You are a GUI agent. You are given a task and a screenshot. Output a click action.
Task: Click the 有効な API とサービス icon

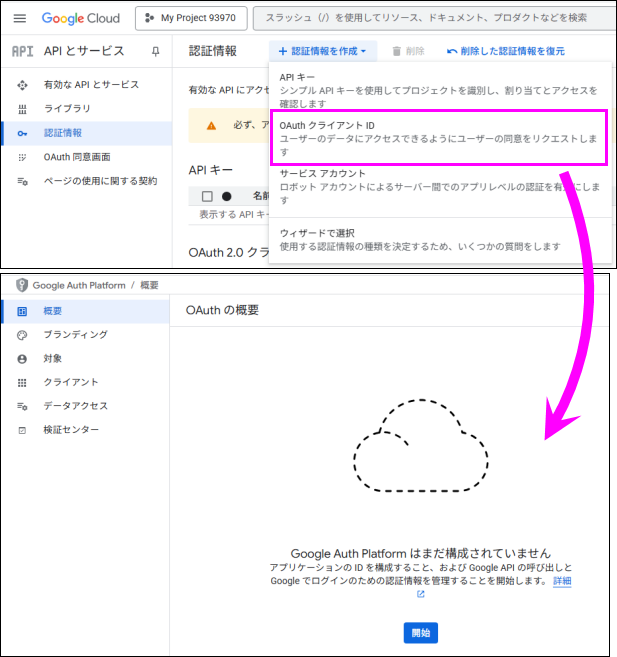pos(22,85)
